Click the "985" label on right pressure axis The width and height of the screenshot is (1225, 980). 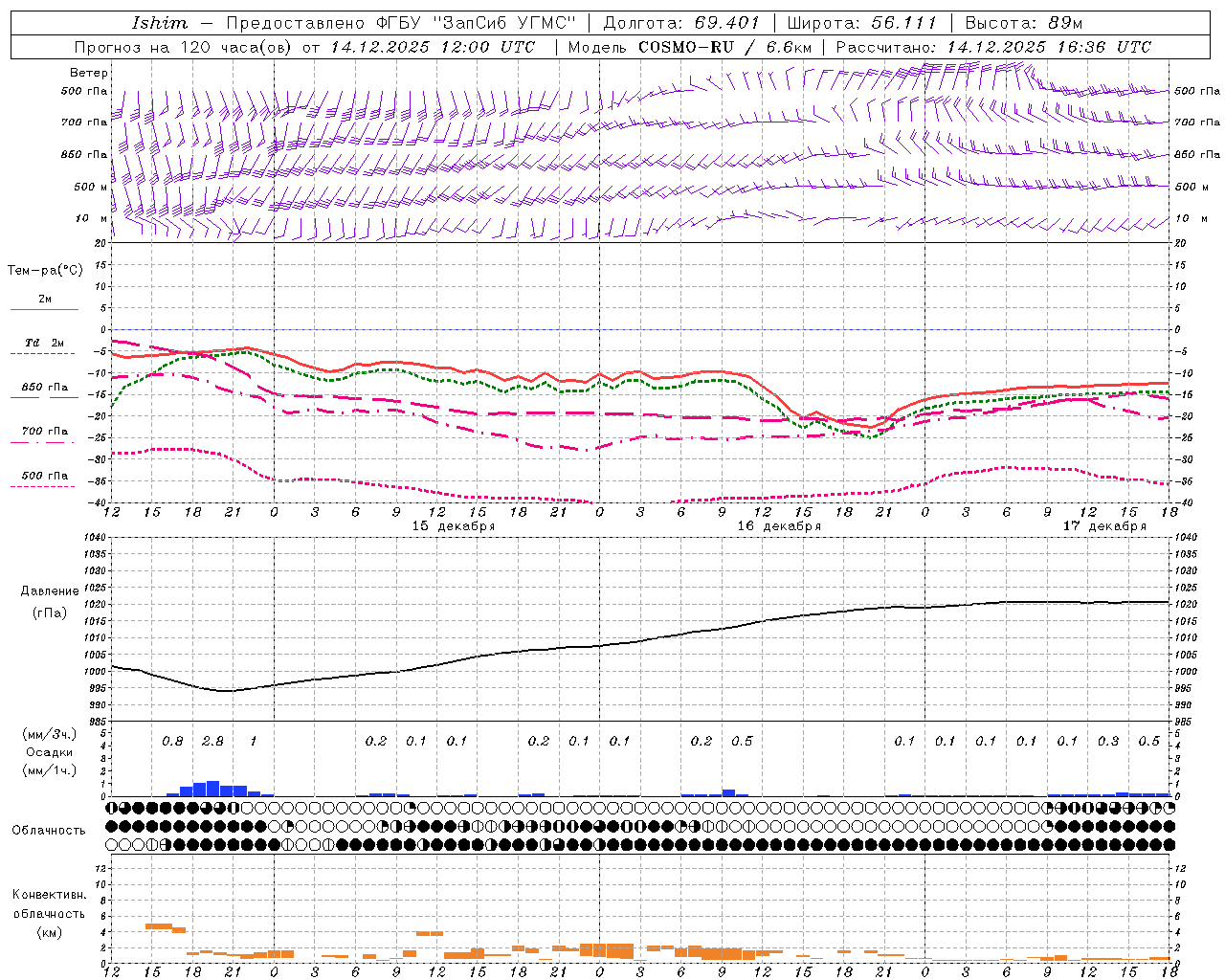pos(1185,722)
